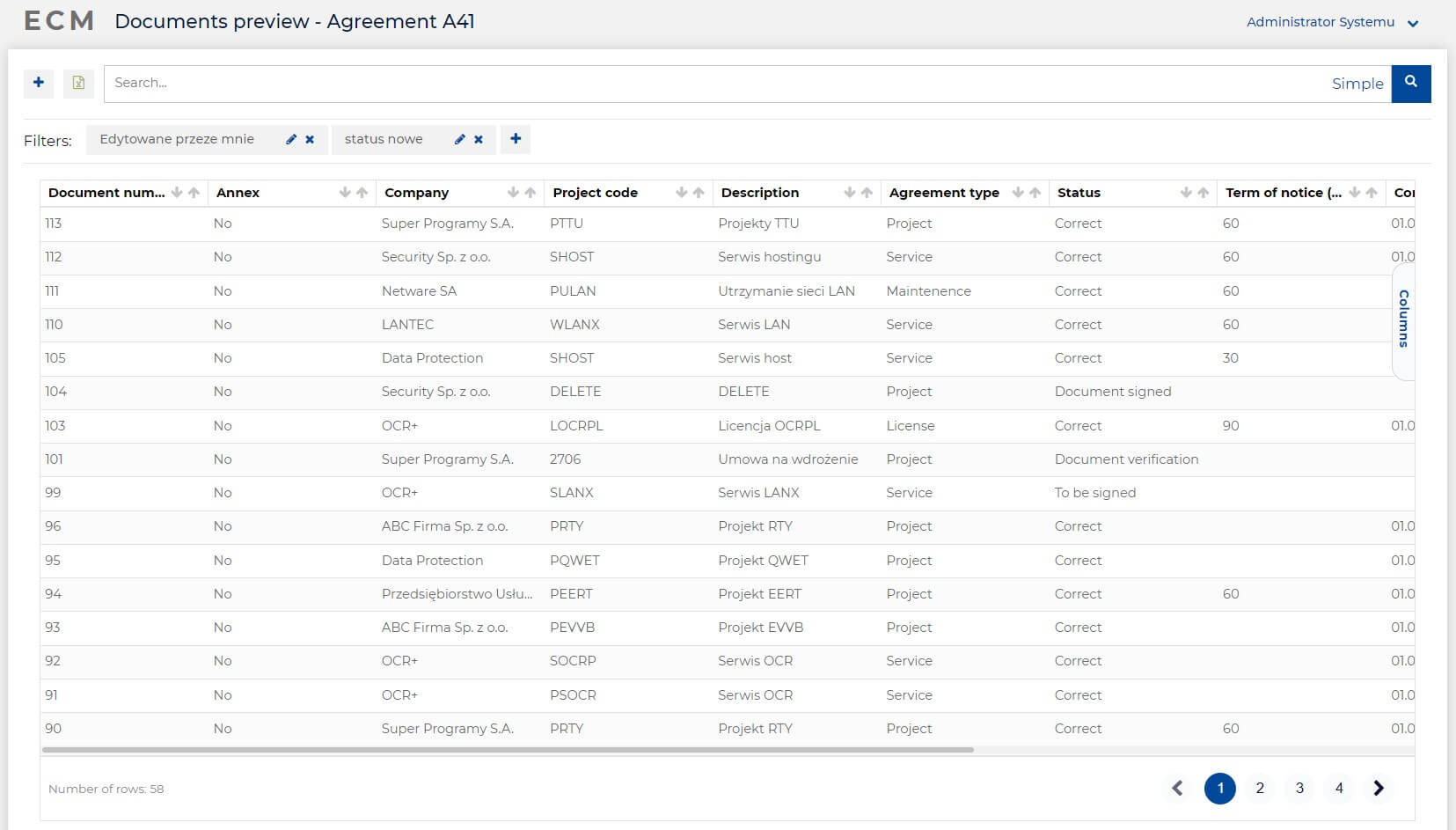Sort Status column ascending
The height and width of the screenshot is (830, 1456).
1203,193
